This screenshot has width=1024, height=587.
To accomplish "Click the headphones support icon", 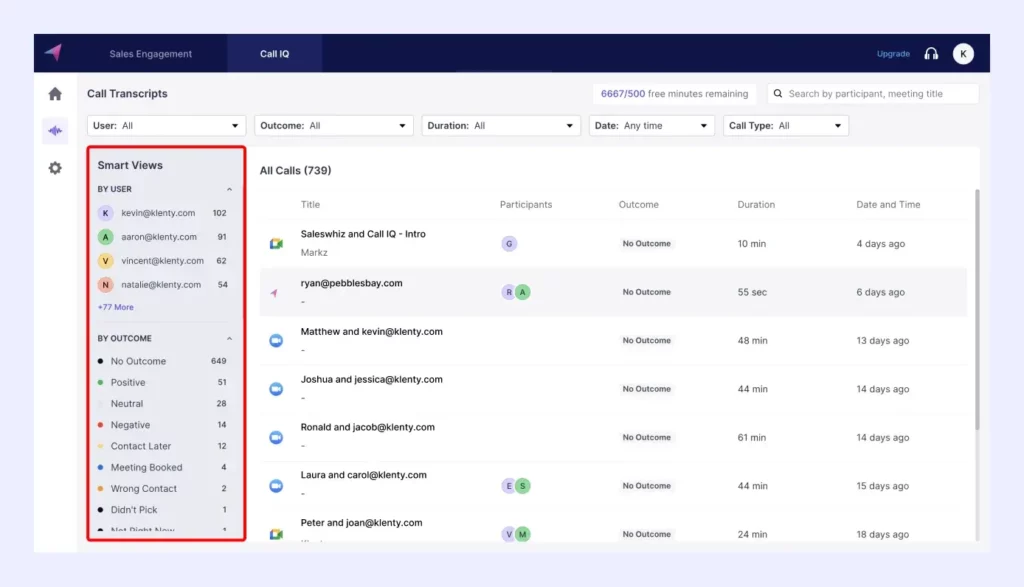I will [931, 54].
